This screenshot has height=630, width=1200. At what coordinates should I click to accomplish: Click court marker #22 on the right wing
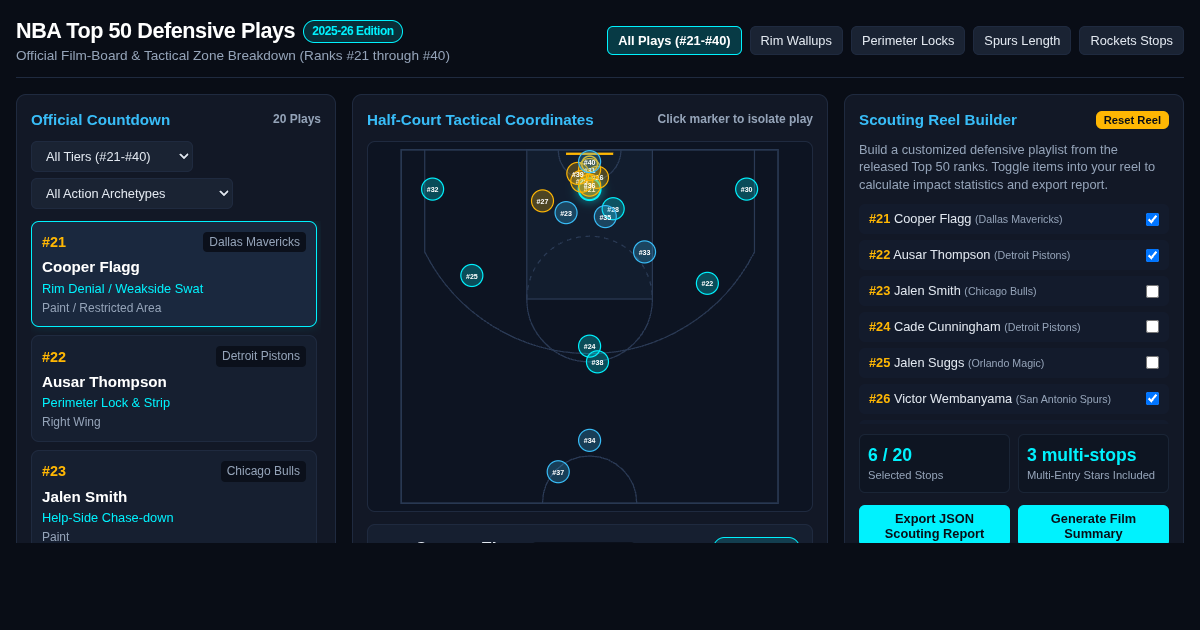point(707,283)
